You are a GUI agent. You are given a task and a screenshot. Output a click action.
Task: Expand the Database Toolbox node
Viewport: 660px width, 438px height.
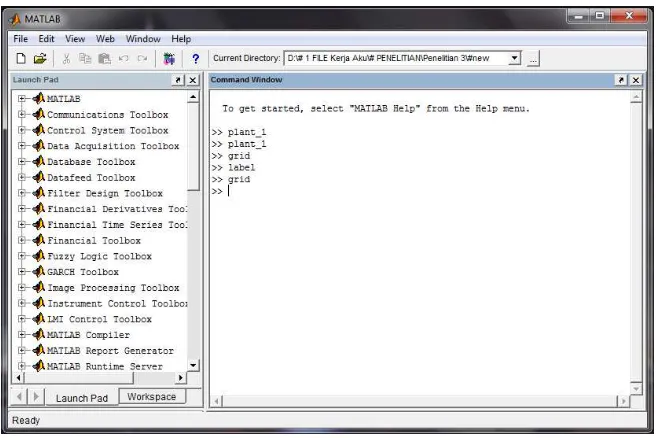(21, 162)
